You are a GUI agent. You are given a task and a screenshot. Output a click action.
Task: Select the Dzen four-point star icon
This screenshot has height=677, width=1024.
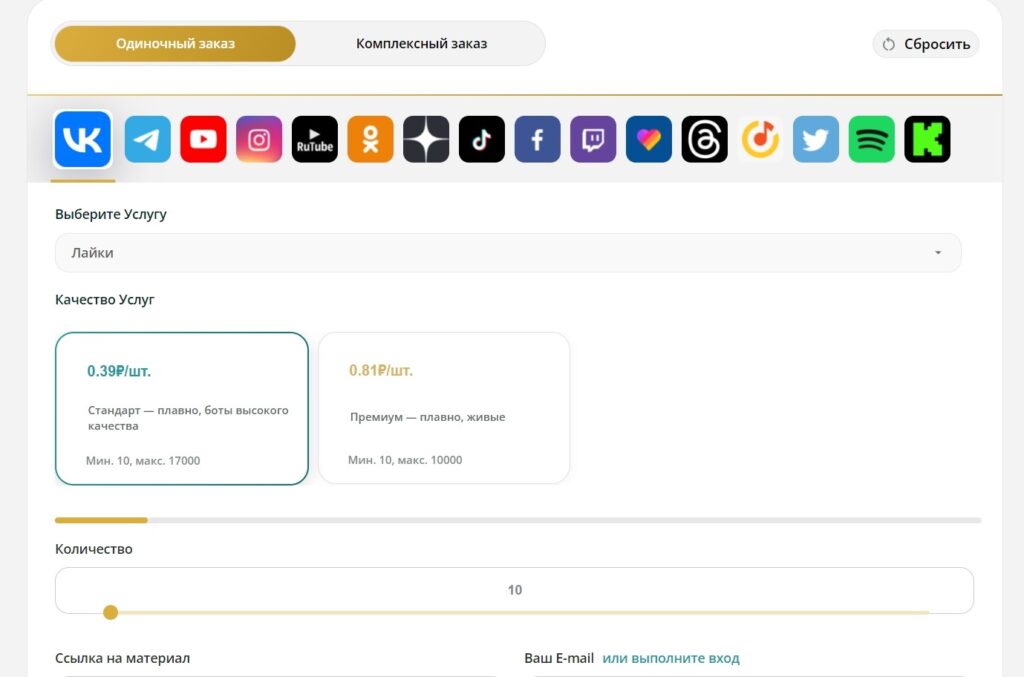[x=426, y=139]
